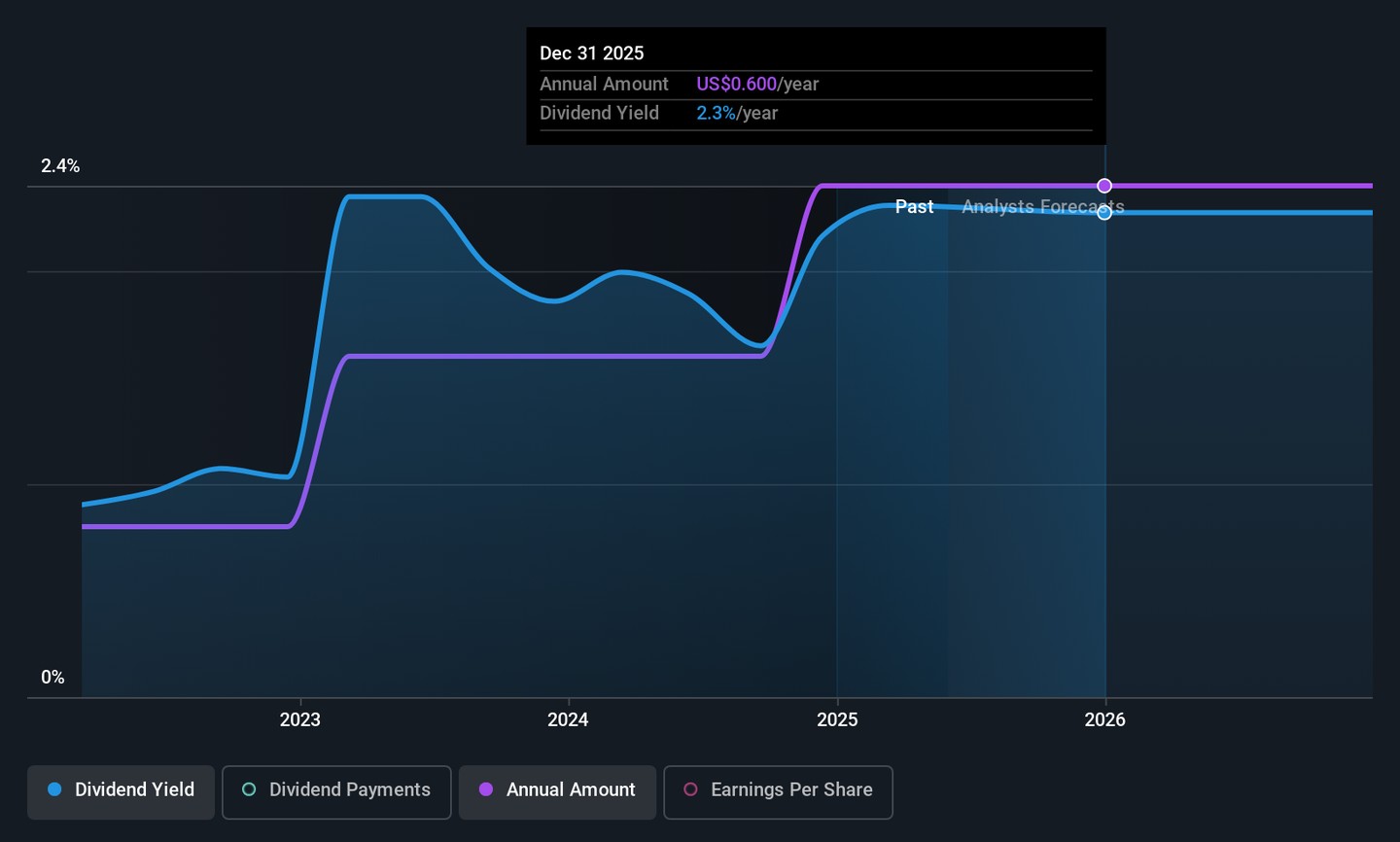Click the 2026 x-axis label
Image resolution: width=1400 pixels, height=842 pixels.
coord(1104,719)
